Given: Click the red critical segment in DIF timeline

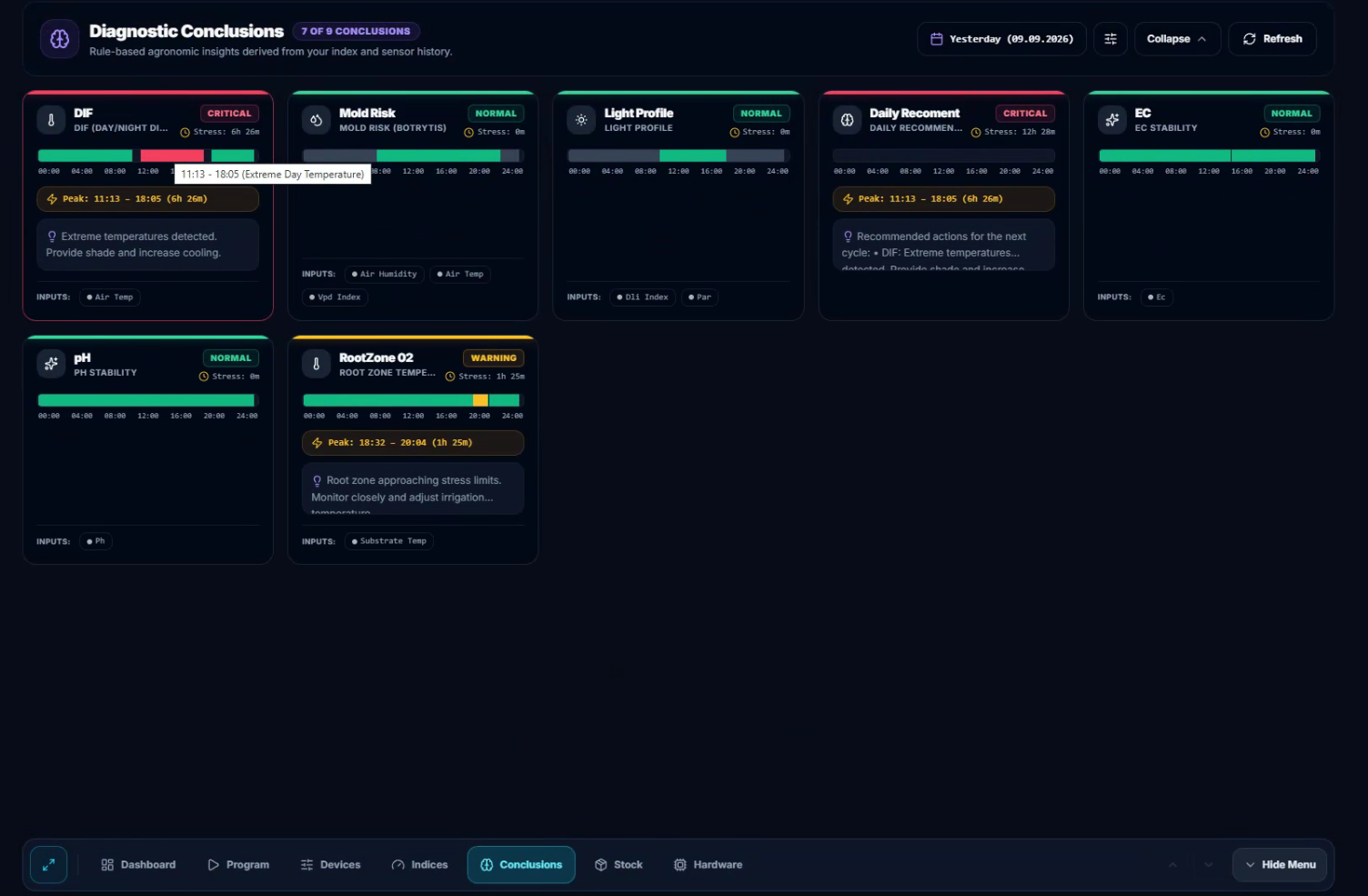Looking at the screenshot, I should [x=172, y=156].
